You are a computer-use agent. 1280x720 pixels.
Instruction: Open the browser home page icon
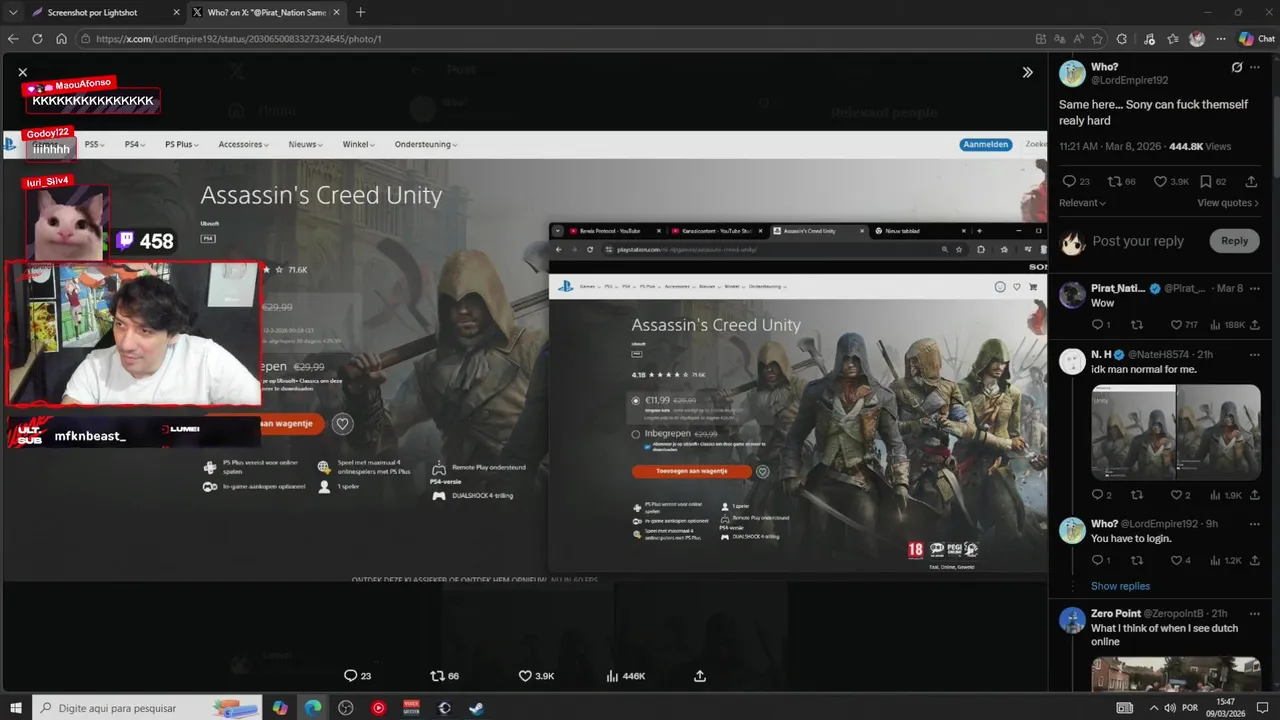(x=61, y=39)
